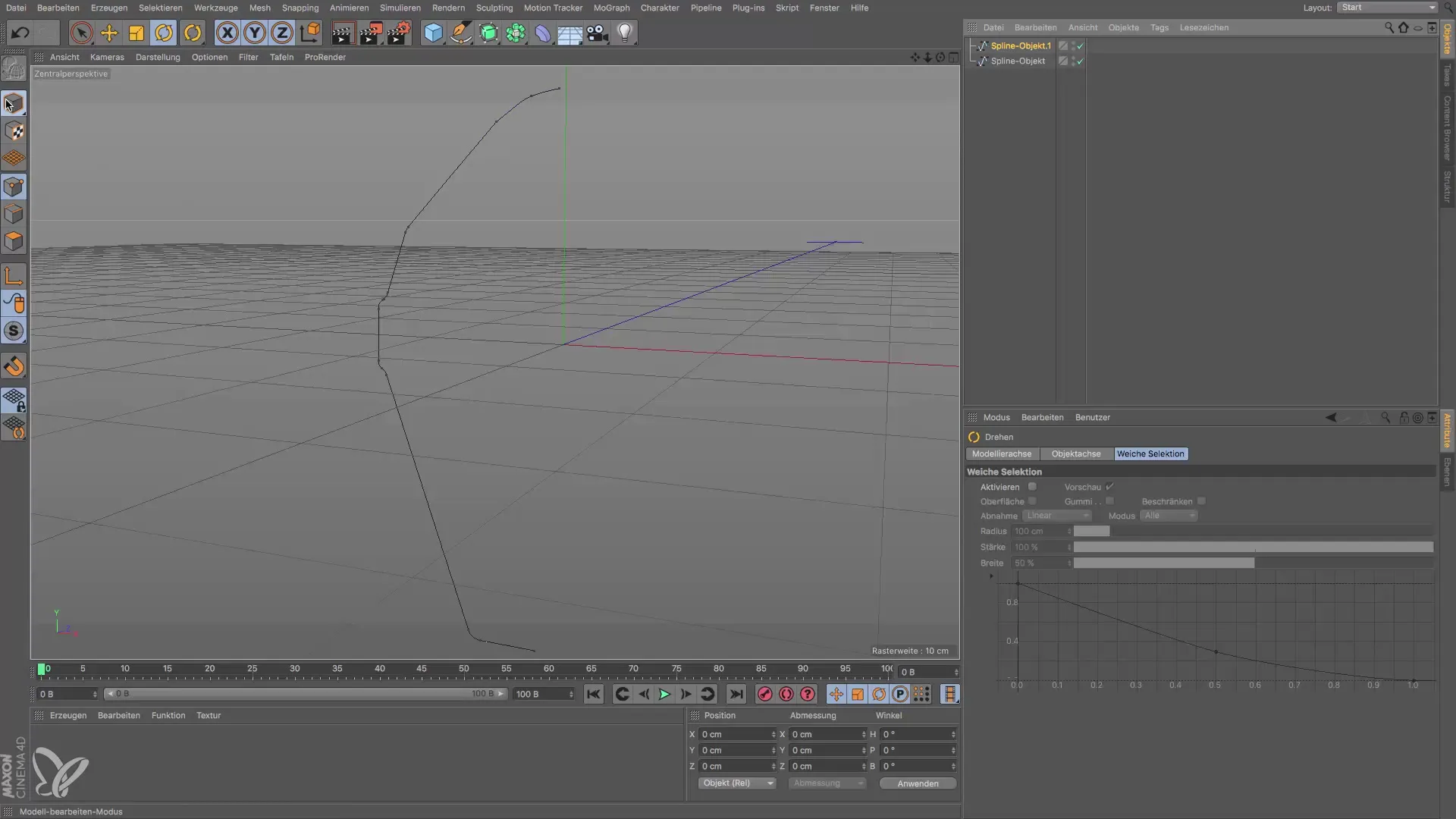Screen dimensions: 1456x819
Task: Add a floor environment object
Action: [570, 33]
